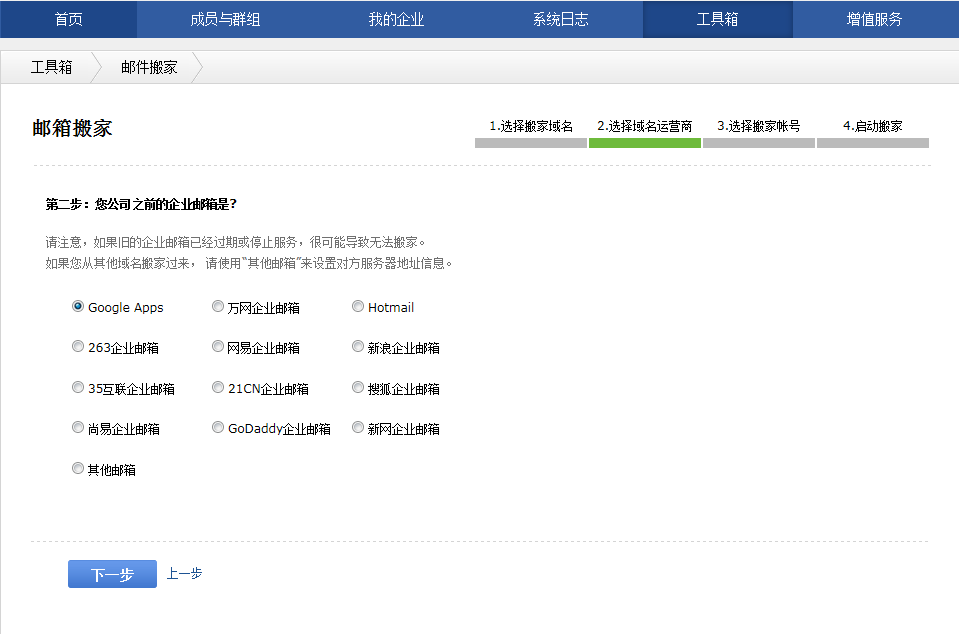Select the Hotmail radio option

[x=358, y=307]
